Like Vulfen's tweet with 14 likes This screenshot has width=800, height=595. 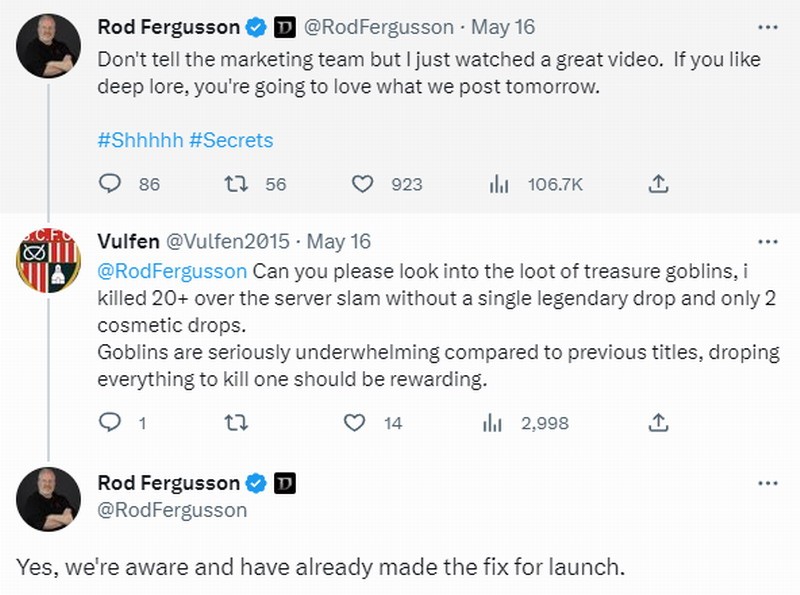pos(355,423)
